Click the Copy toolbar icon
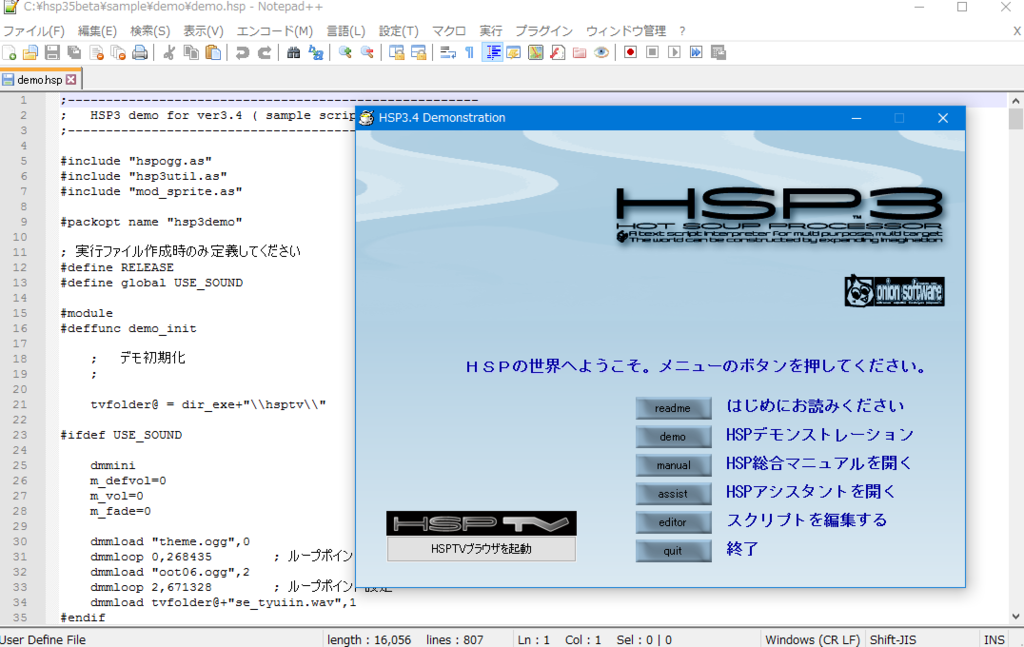This screenshot has width=1024, height=647. pos(191,53)
